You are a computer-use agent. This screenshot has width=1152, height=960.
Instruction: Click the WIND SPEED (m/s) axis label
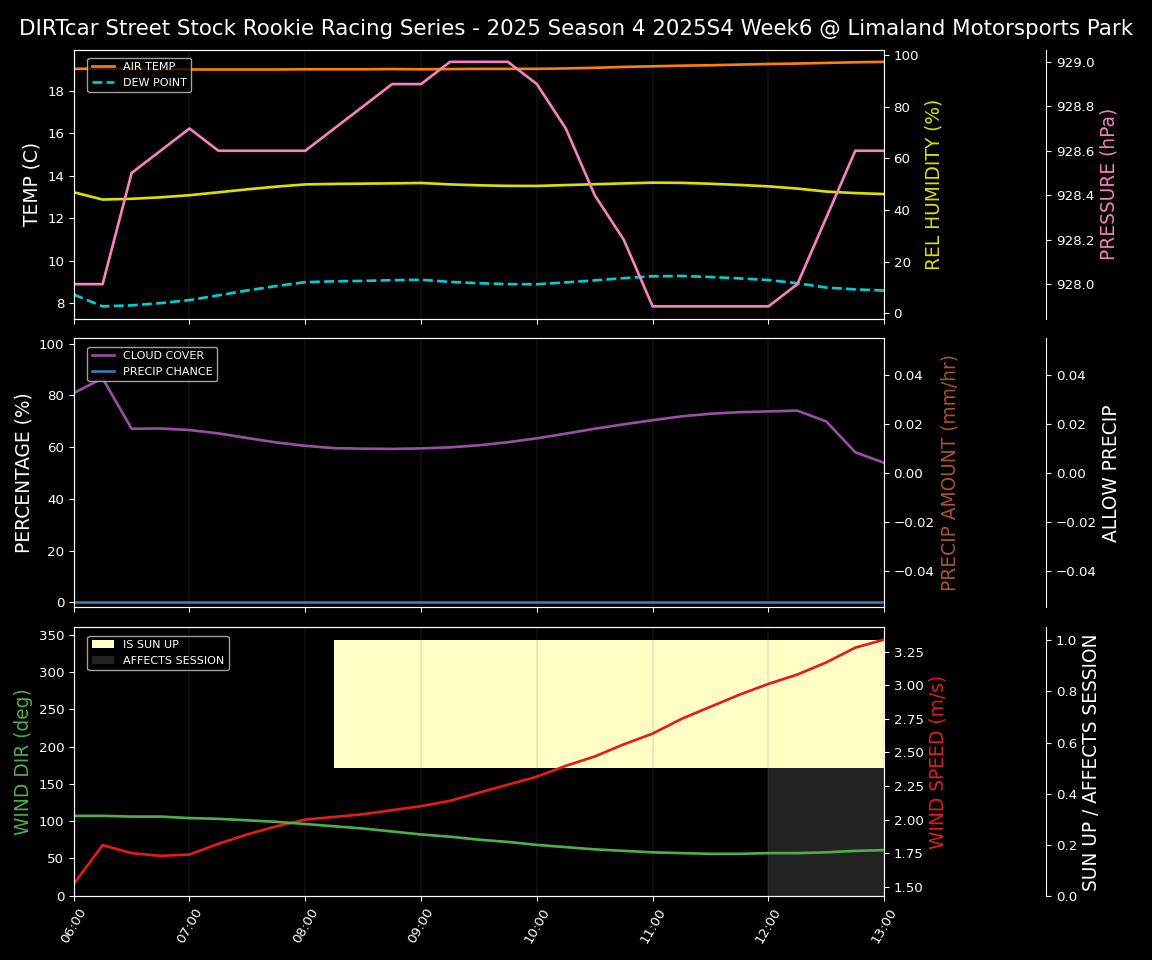click(x=937, y=762)
